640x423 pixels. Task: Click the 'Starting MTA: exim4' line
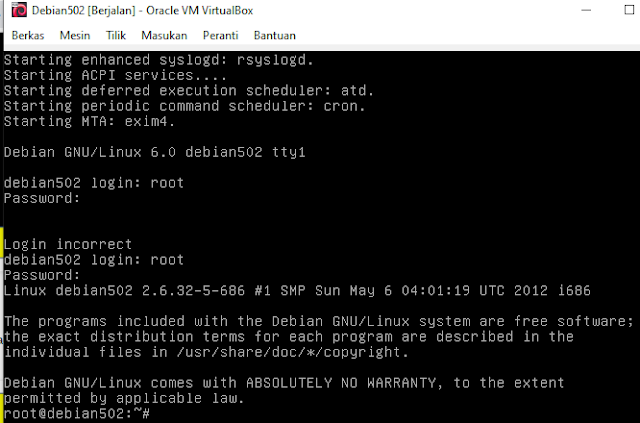[89, 121]
